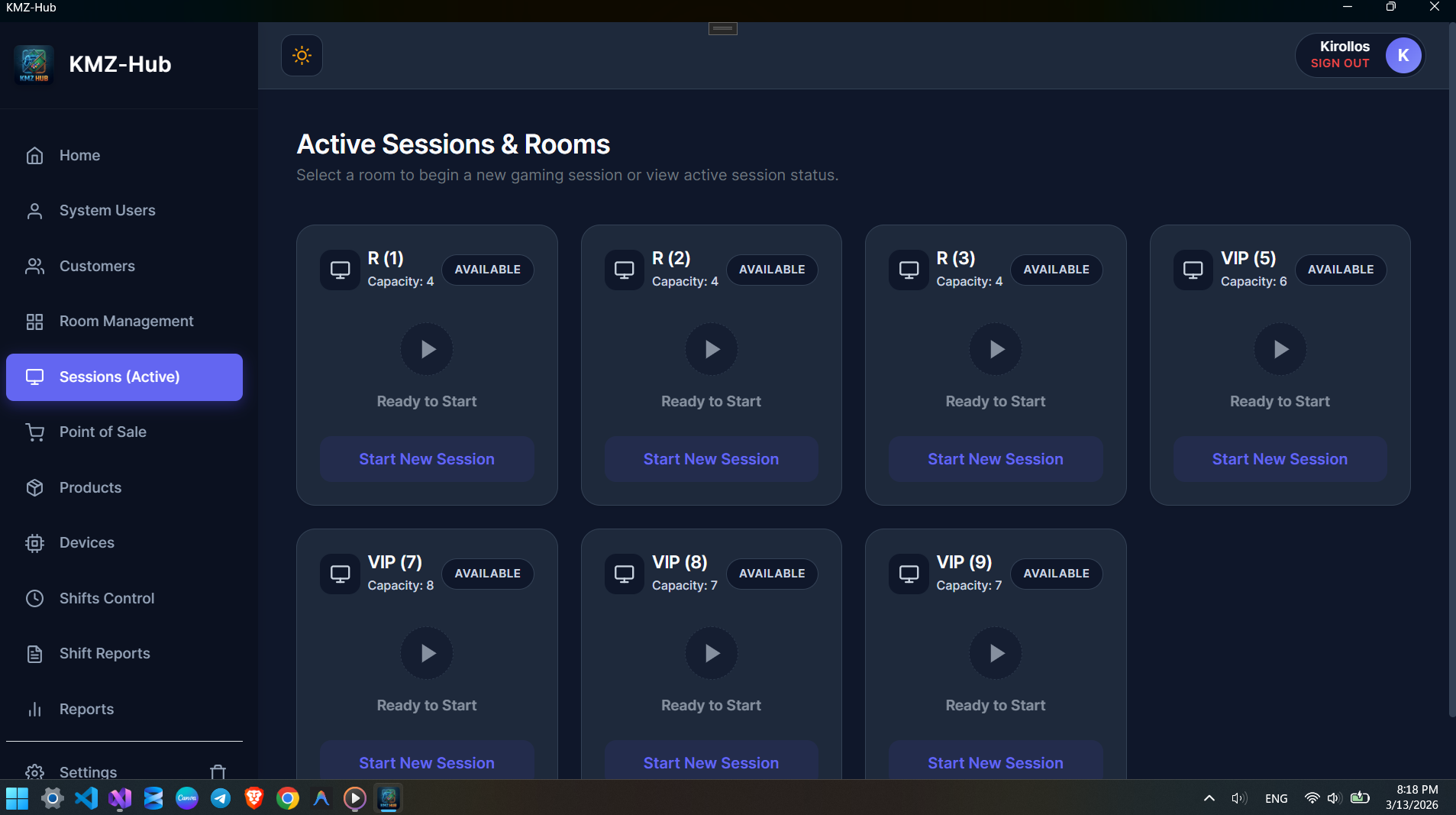This screenshot has height=815, width=1456.
Task: Start New Session for room VIP (5)
Action: point(1280,459)
